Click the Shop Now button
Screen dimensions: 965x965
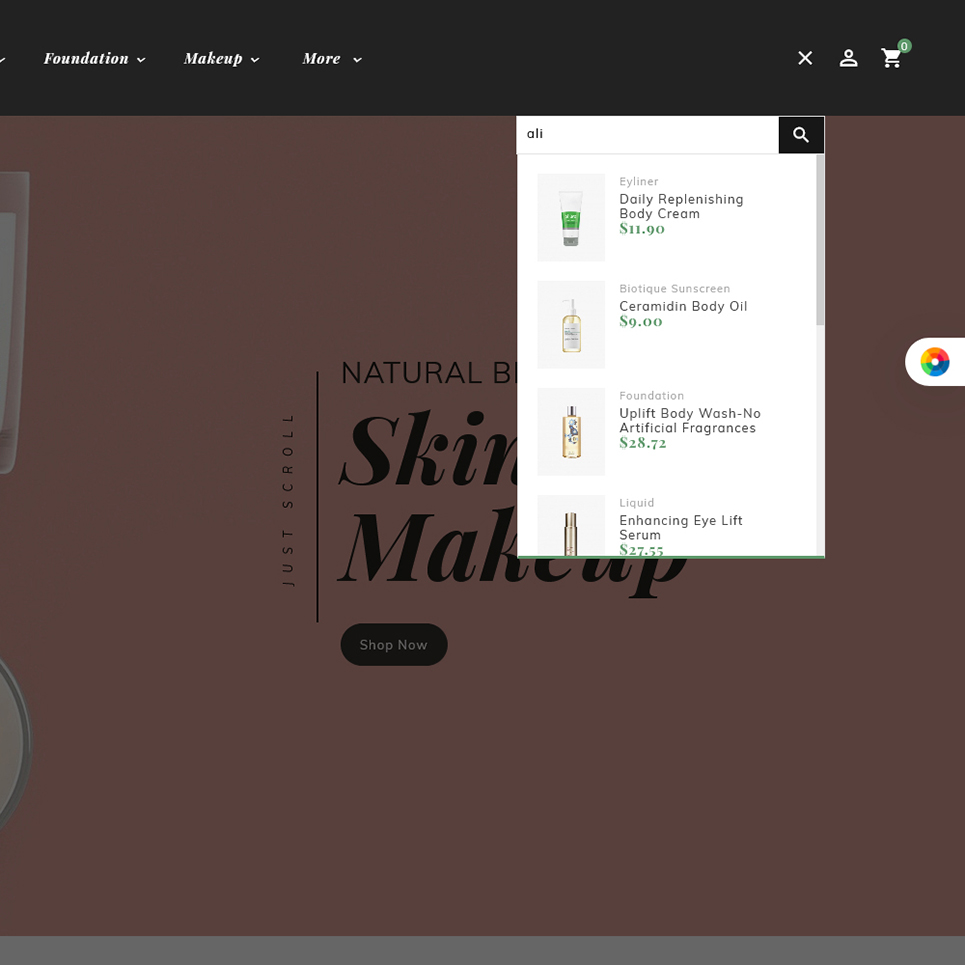coord(394,645)
